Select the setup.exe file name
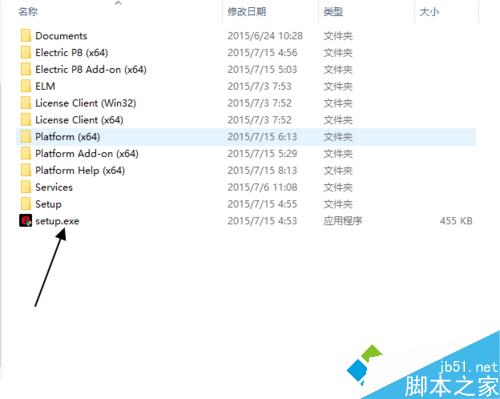The width and height of the screenshot is (500, 399). click(x=57, y=221)
